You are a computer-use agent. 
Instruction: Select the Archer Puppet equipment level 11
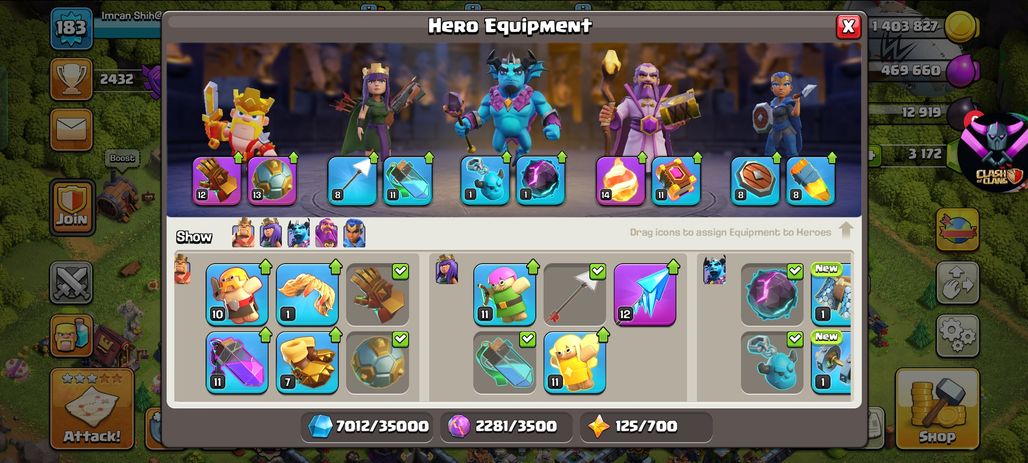click(x=504, y=294)
